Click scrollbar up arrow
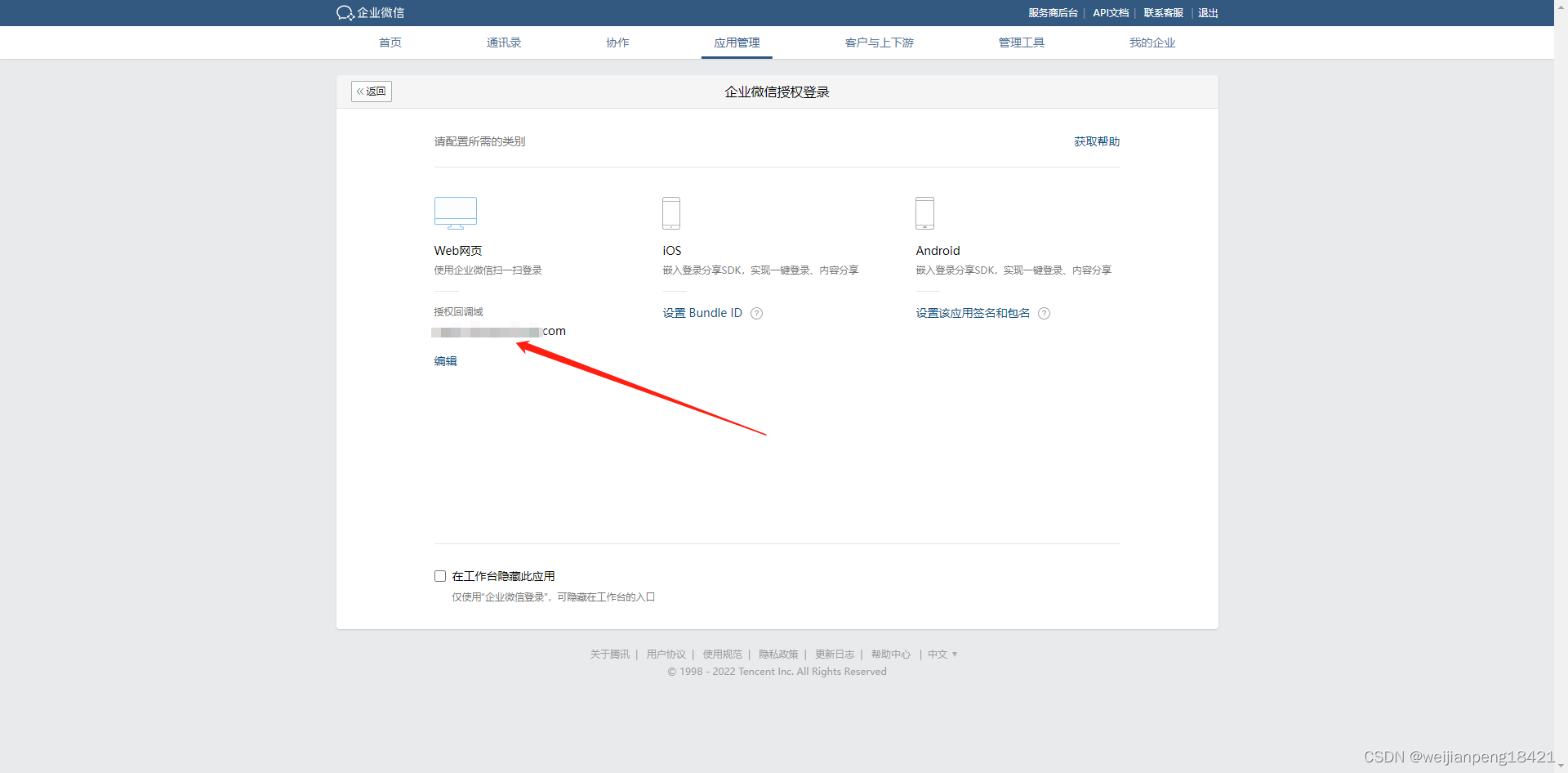1568x773 pixels. 1561,7
